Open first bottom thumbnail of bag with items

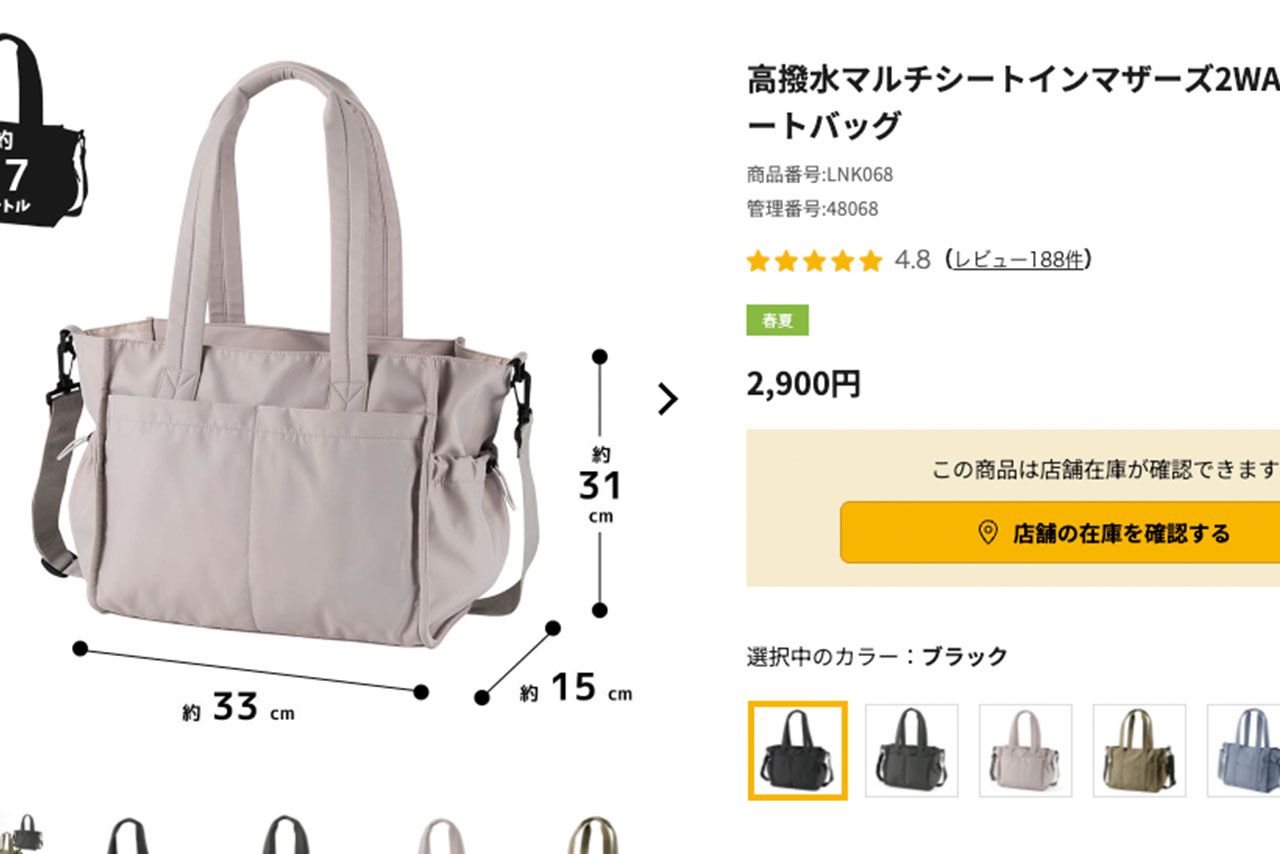pos(22,835)
